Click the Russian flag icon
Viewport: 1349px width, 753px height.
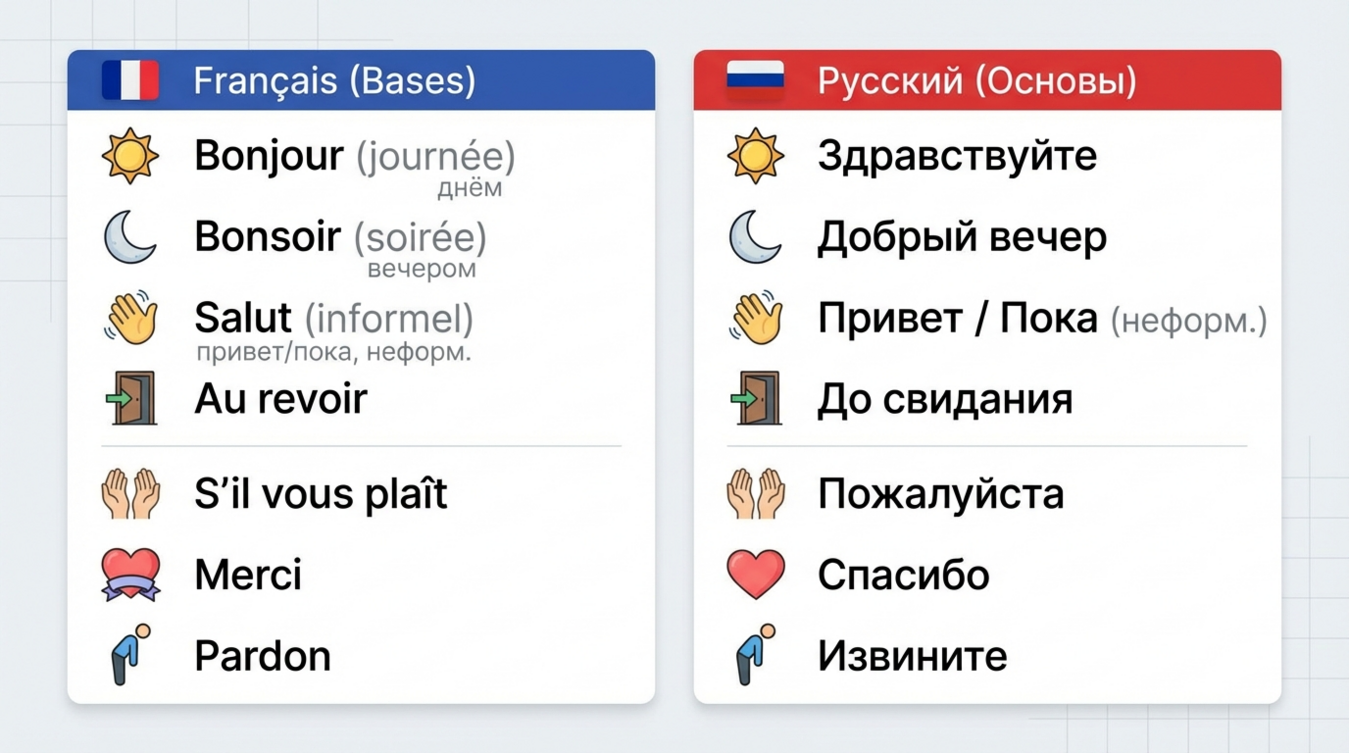(755, 80)
